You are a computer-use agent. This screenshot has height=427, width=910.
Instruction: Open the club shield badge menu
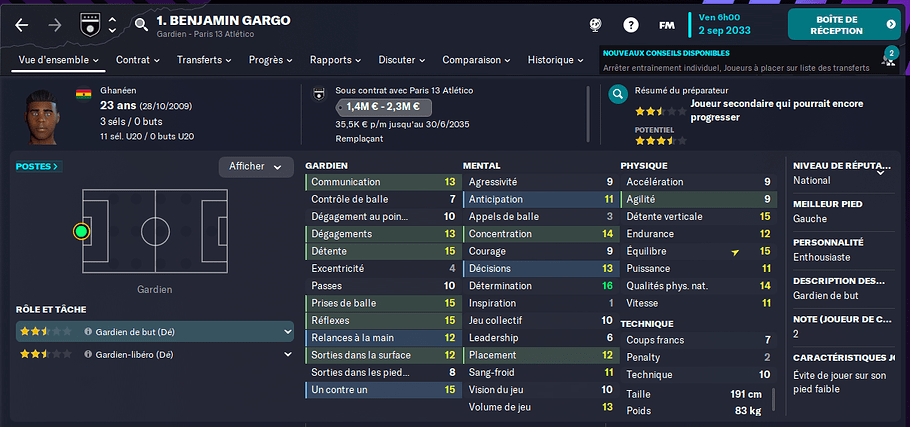tap(90, 25)
